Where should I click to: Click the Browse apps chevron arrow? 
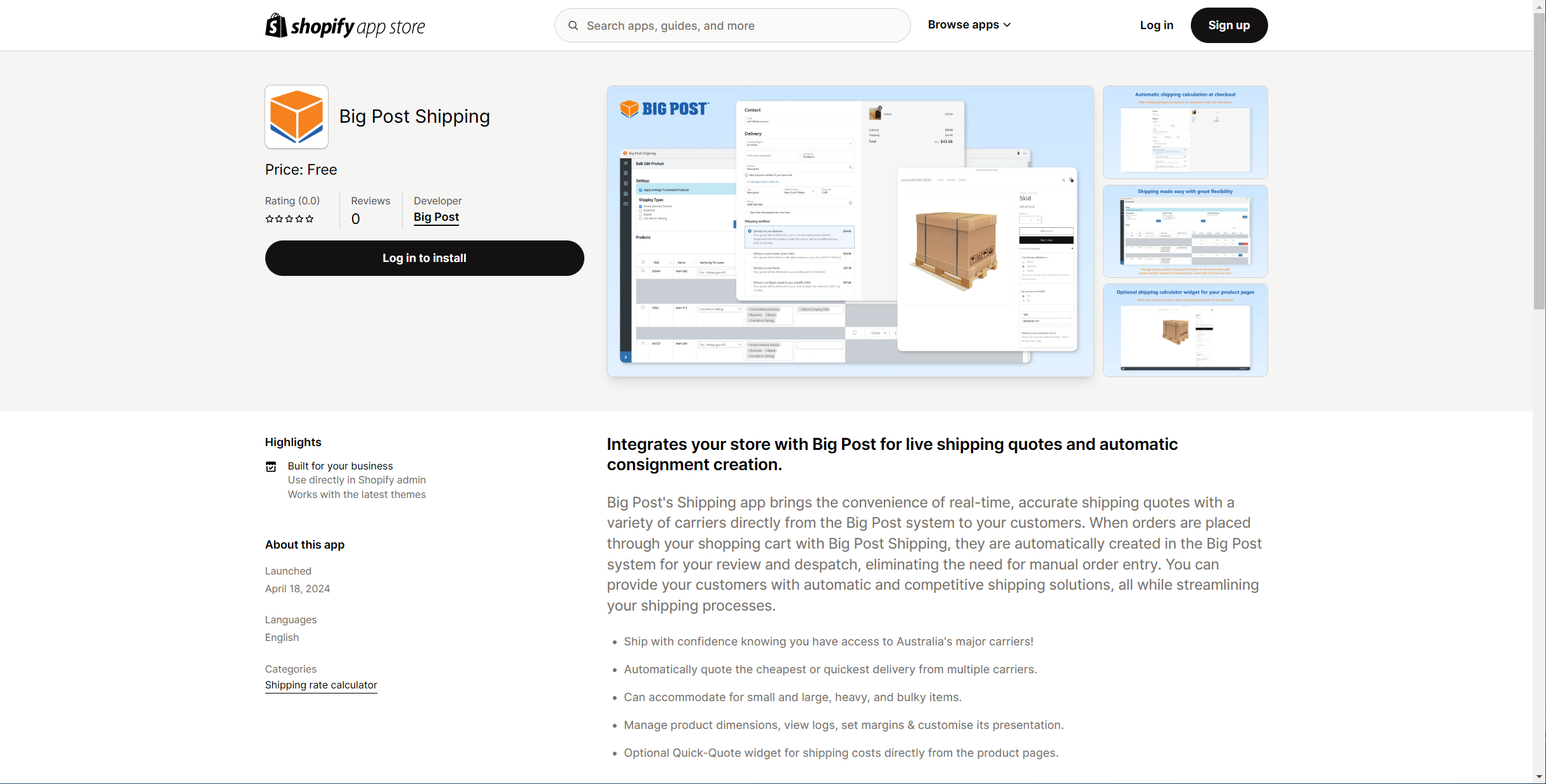[x=1007, y=25]
